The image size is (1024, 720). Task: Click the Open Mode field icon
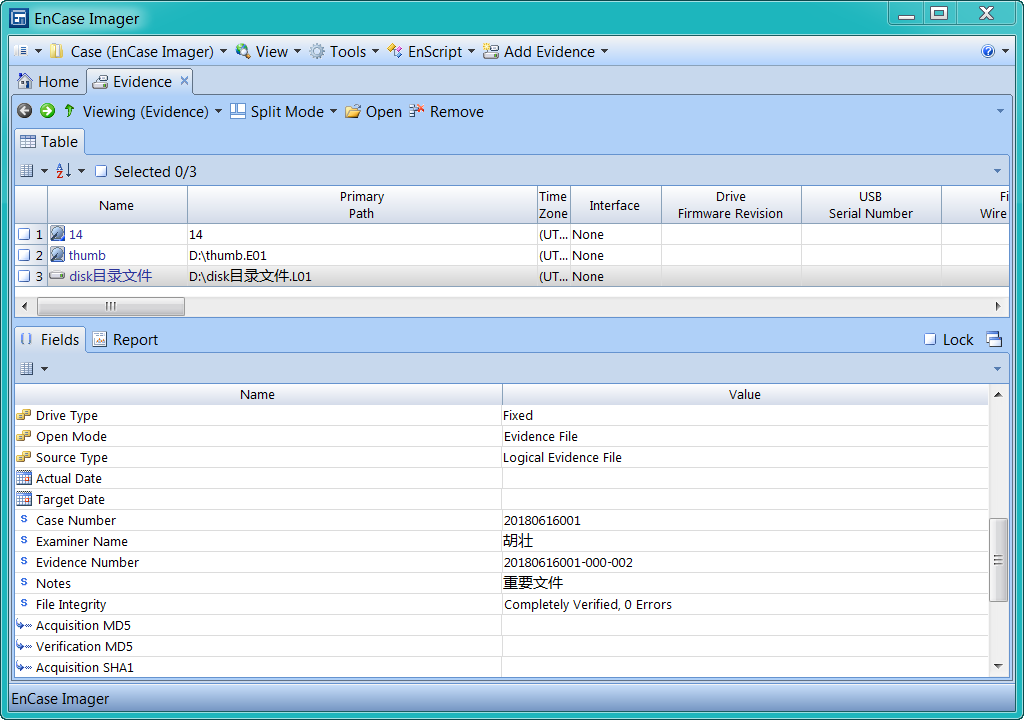pyautogui.click(x=24, y=436)
